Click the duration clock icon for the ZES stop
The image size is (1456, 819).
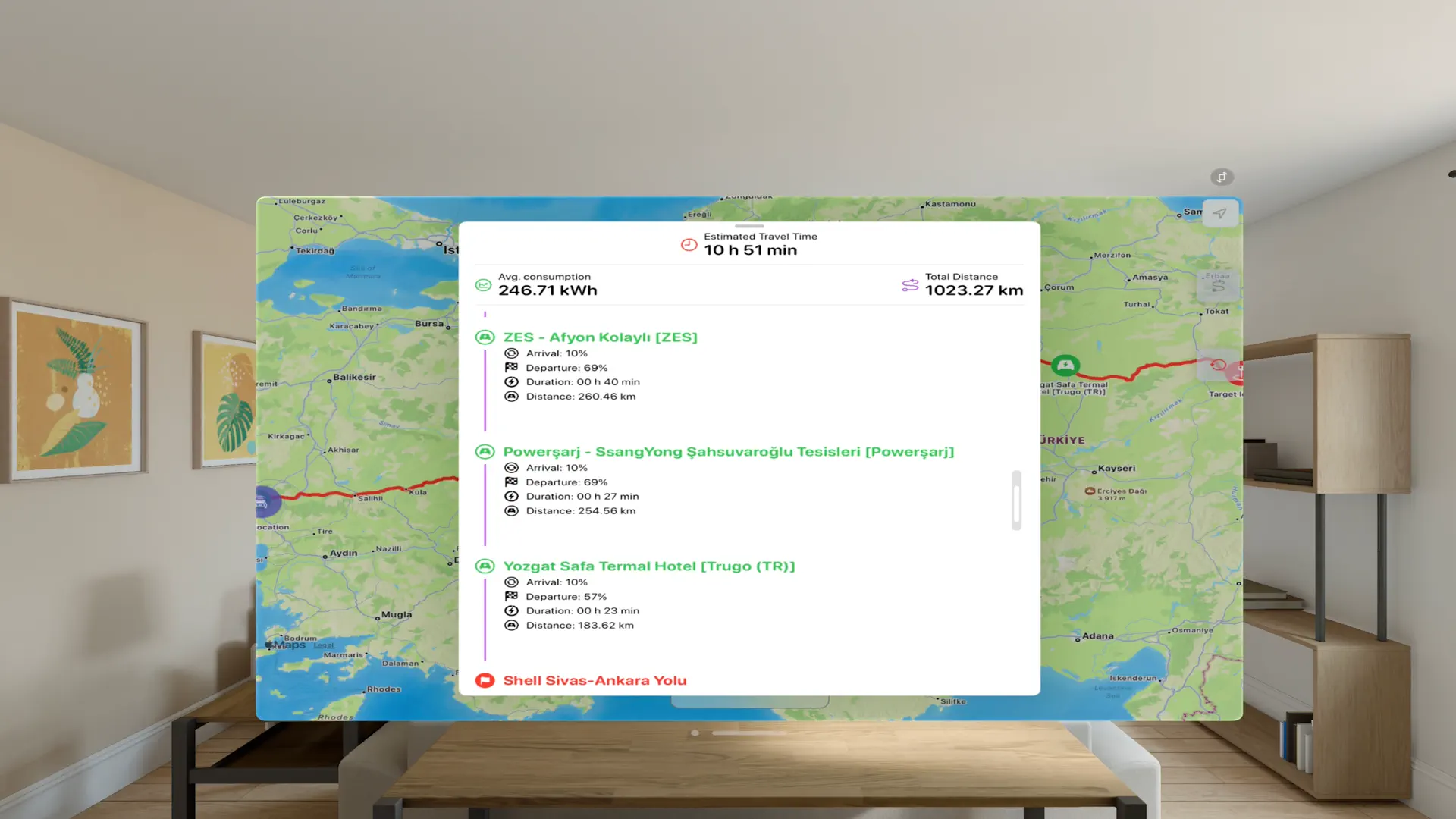[510, 381]
